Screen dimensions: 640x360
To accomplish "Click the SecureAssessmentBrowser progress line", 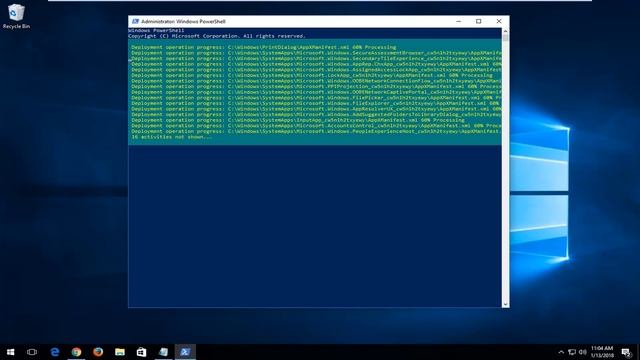I will click(x=316, y=53).
